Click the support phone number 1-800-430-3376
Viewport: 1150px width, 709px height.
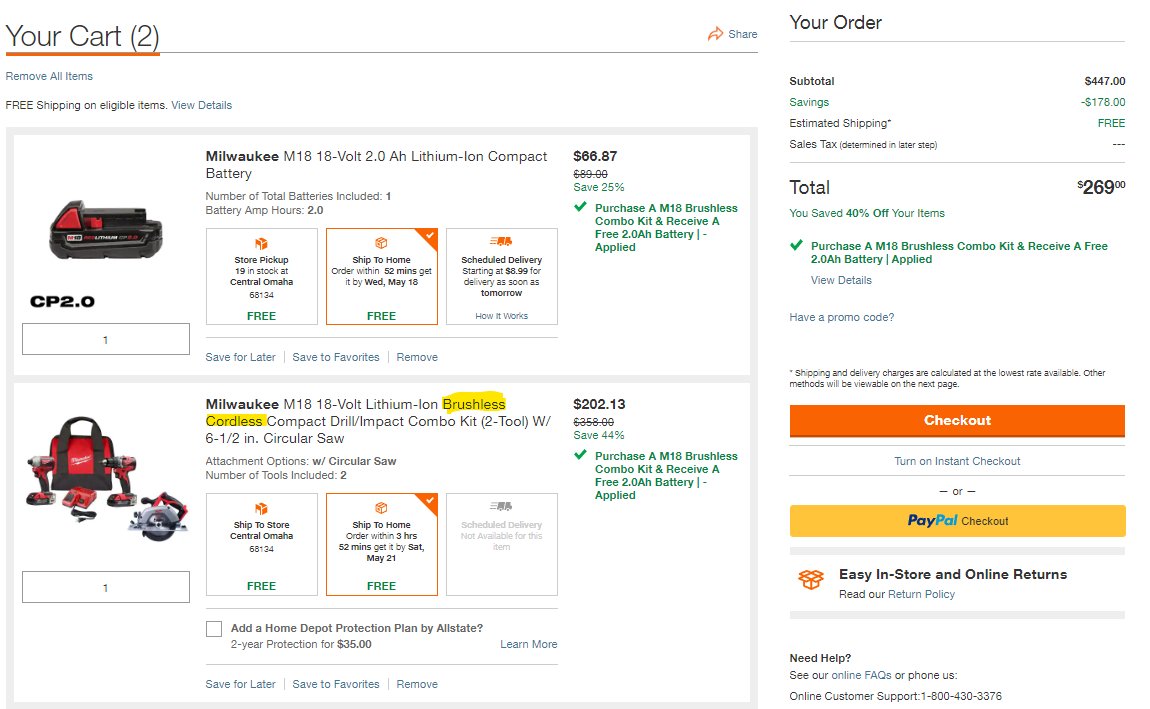[961, 697]
